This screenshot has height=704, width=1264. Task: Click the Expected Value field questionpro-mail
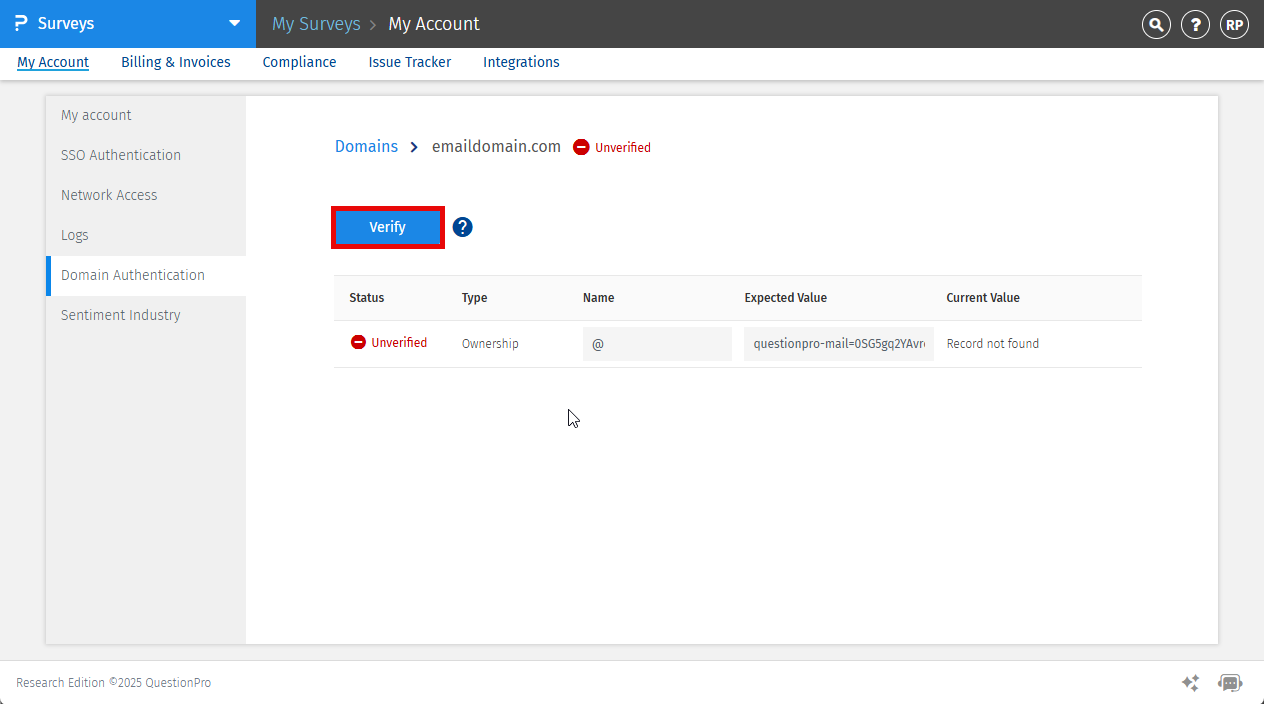point(838,343)
